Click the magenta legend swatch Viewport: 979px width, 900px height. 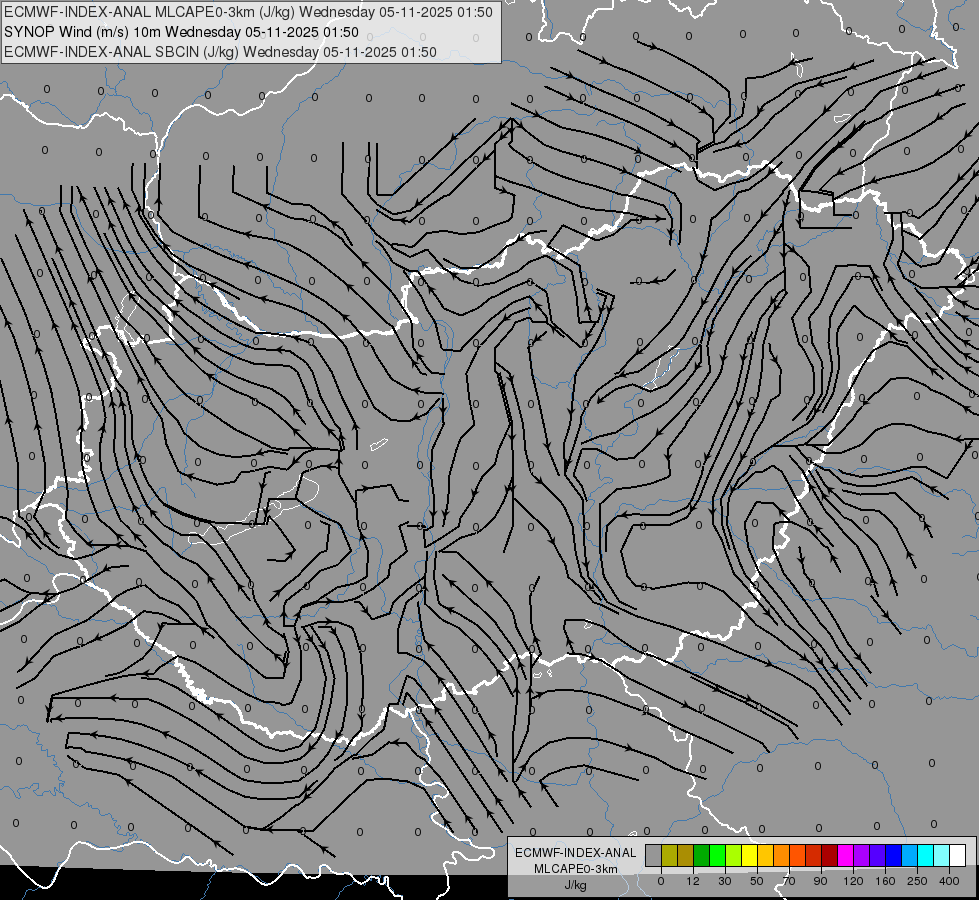pyautogui.click(x=845, y=856)
